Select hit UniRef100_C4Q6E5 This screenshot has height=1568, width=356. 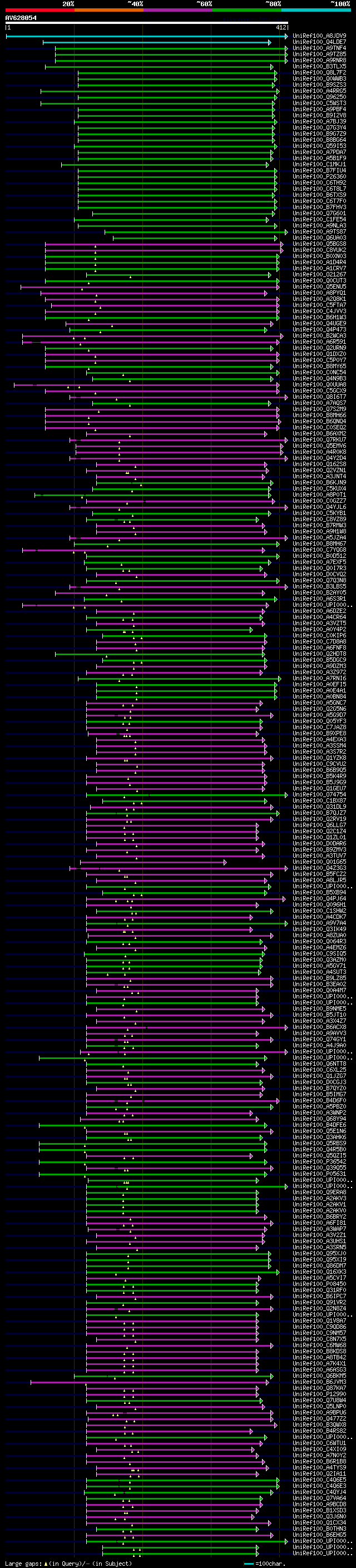[x=319, y=1480]
